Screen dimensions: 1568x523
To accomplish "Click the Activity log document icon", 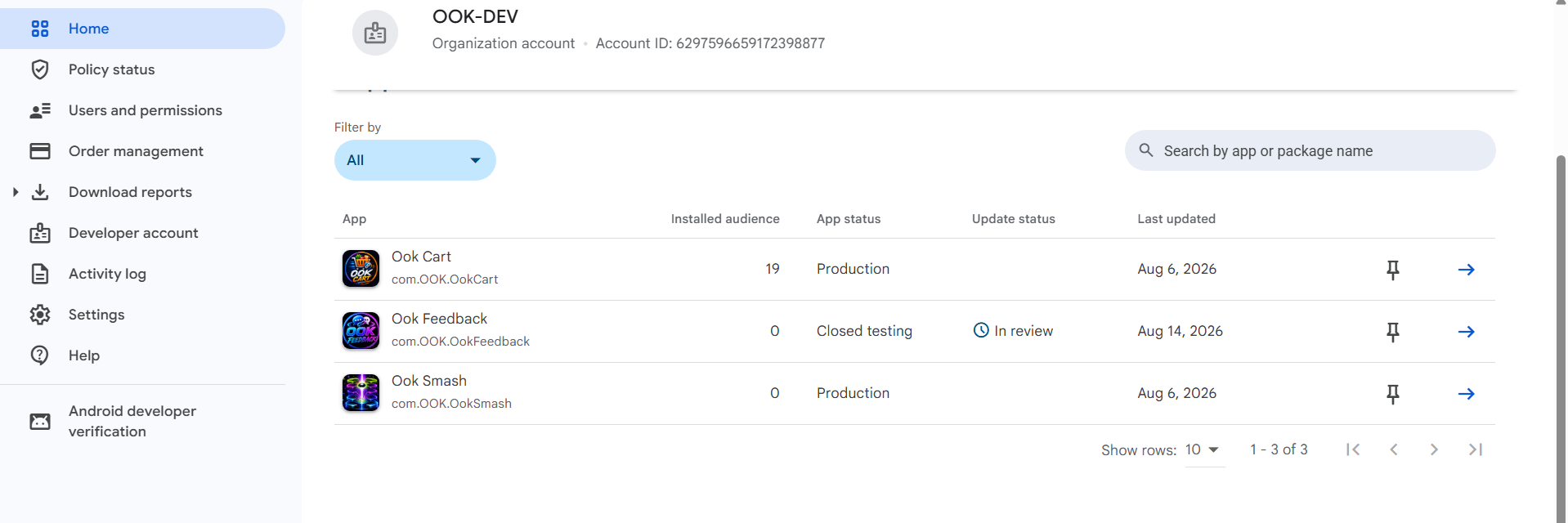I will [40, 274].
